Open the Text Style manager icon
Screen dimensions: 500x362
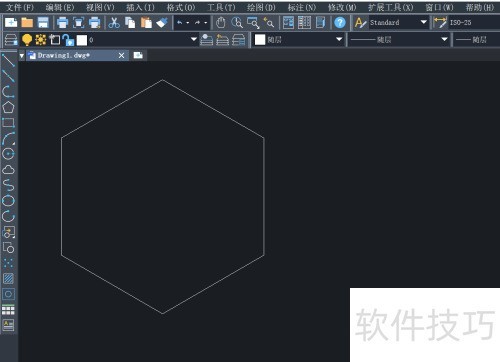tap(360, 23)
